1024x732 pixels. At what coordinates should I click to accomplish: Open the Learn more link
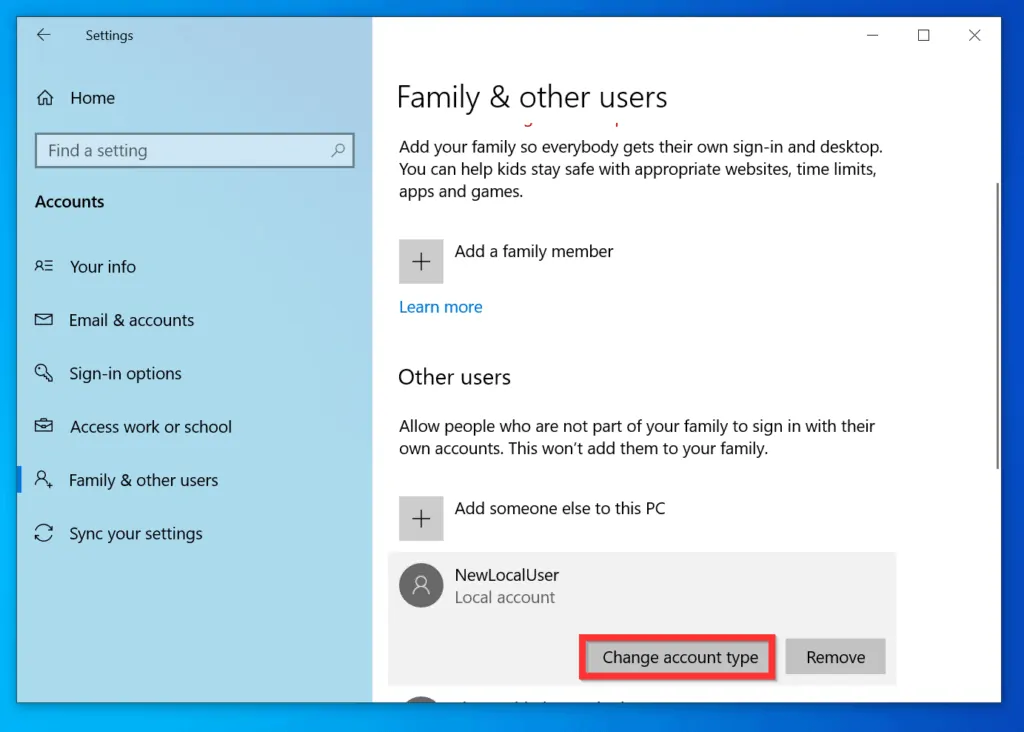441,307
